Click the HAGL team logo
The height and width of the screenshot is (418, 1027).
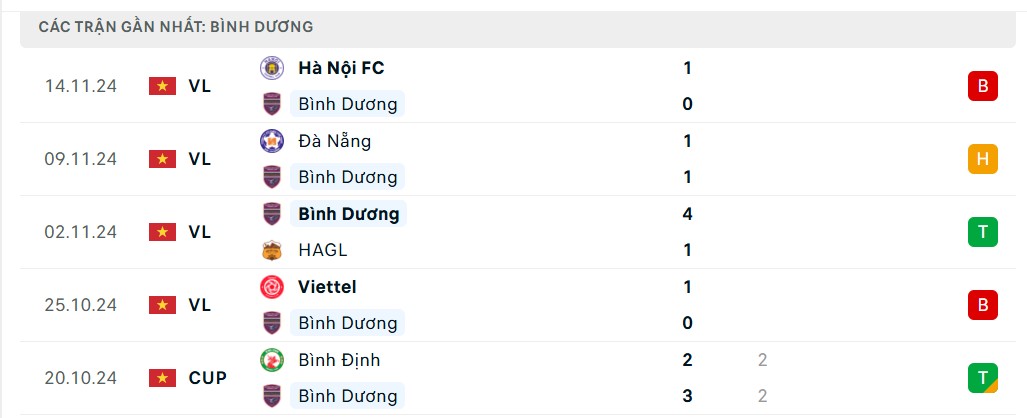pyautogui.click(x=271, y=250)
